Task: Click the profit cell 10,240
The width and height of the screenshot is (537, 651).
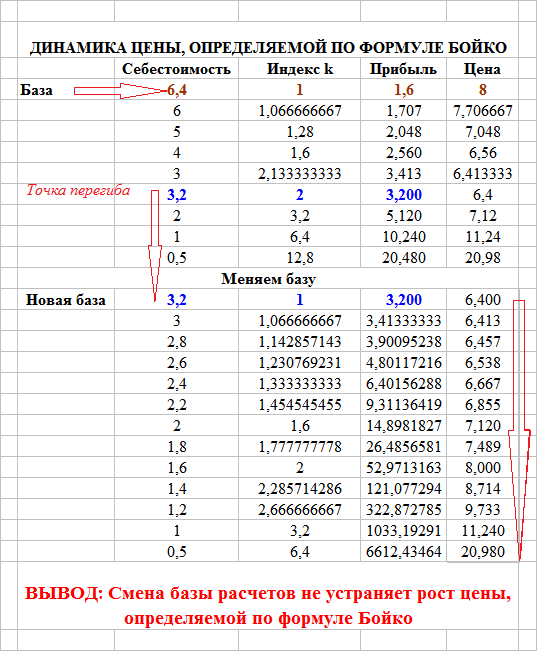Action: pyautogui.click(x=403, y=236)
